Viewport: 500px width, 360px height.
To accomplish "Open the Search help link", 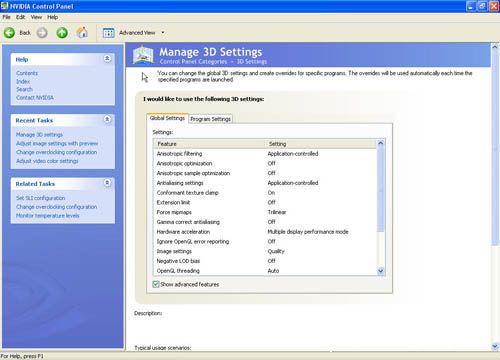I will [x=24, y=89].
